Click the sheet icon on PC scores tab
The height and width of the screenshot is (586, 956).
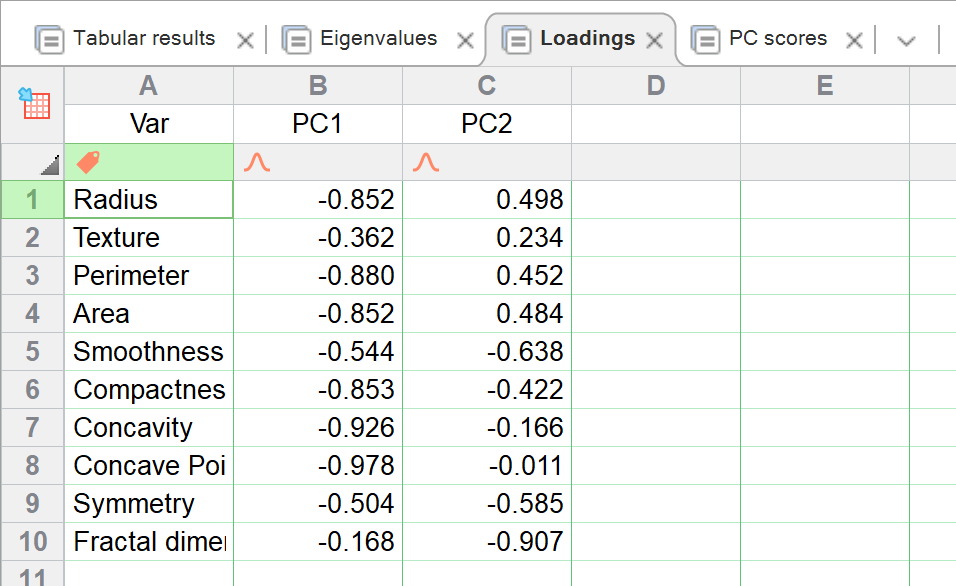click(705, 40)
